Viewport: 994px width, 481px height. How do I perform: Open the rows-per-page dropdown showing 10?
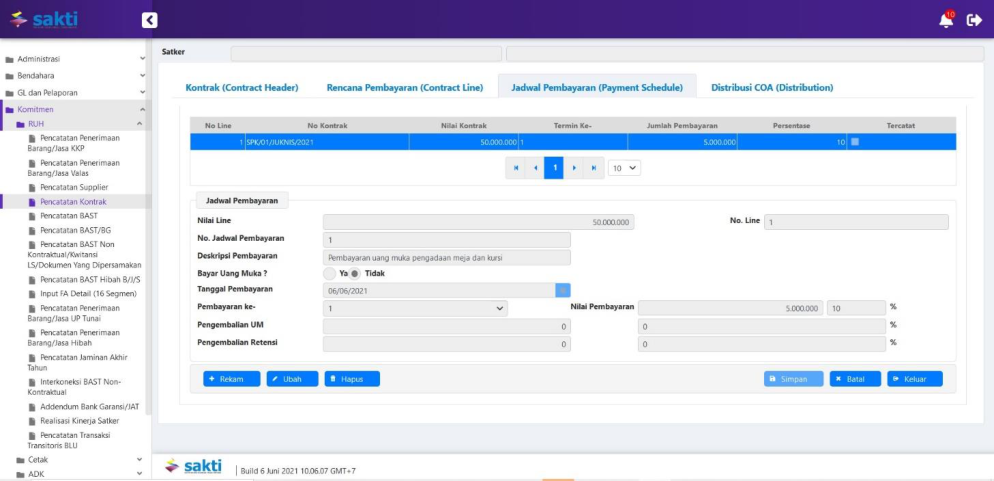624,168
